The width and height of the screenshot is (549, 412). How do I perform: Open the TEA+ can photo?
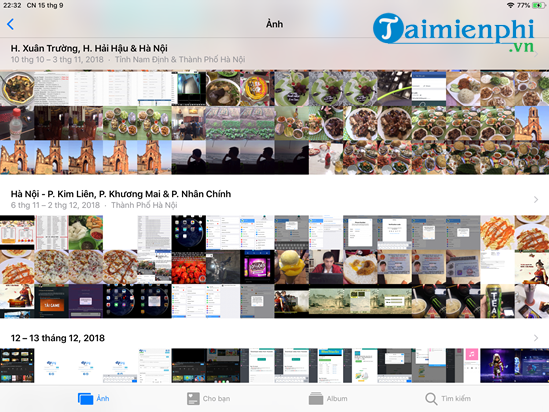click(497, 301)
